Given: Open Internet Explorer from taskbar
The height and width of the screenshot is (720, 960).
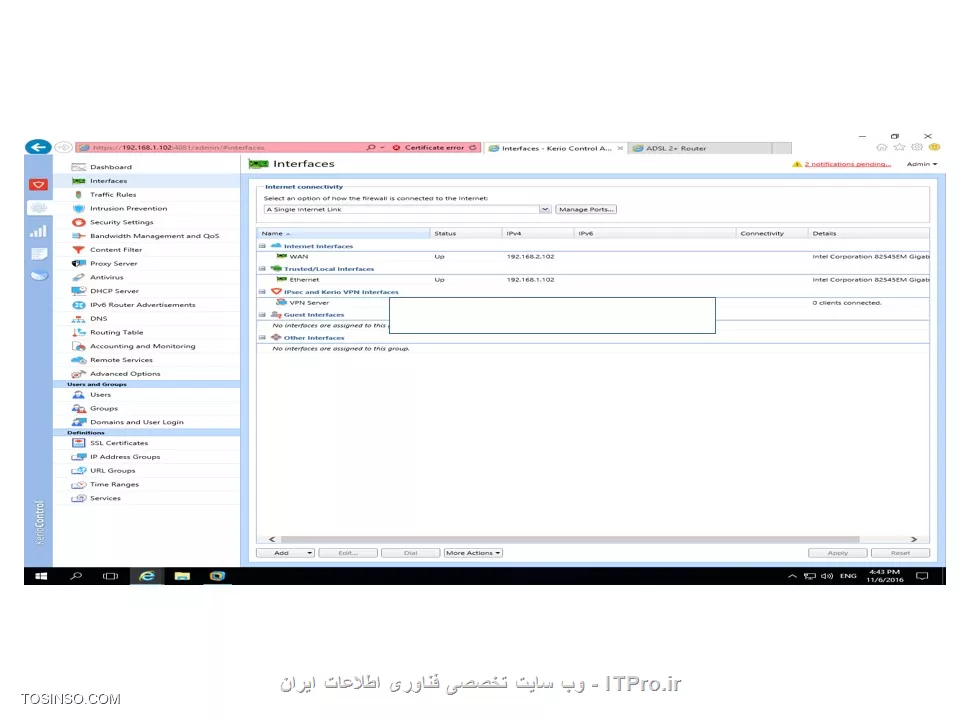Looking at the screenshot, I should tap(147, 576).
